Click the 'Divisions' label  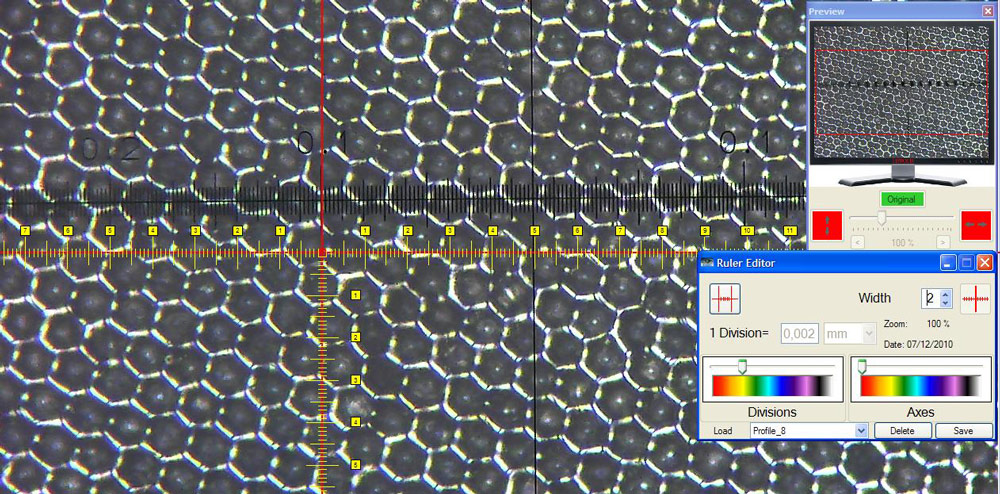772,412
